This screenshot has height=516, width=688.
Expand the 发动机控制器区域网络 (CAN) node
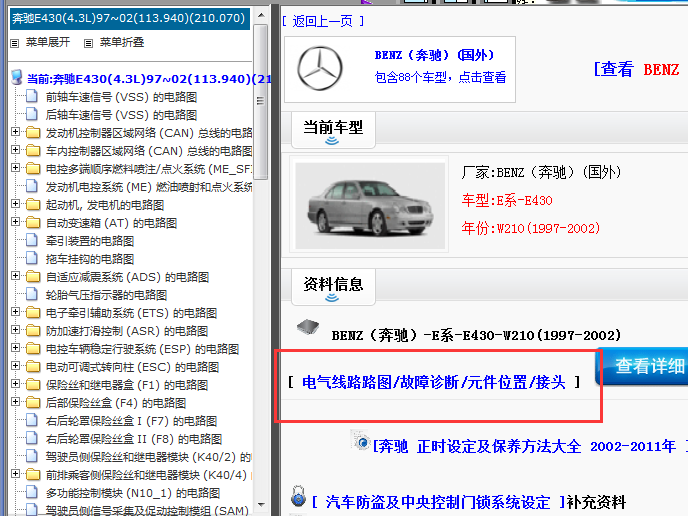[x=15, y=132]
